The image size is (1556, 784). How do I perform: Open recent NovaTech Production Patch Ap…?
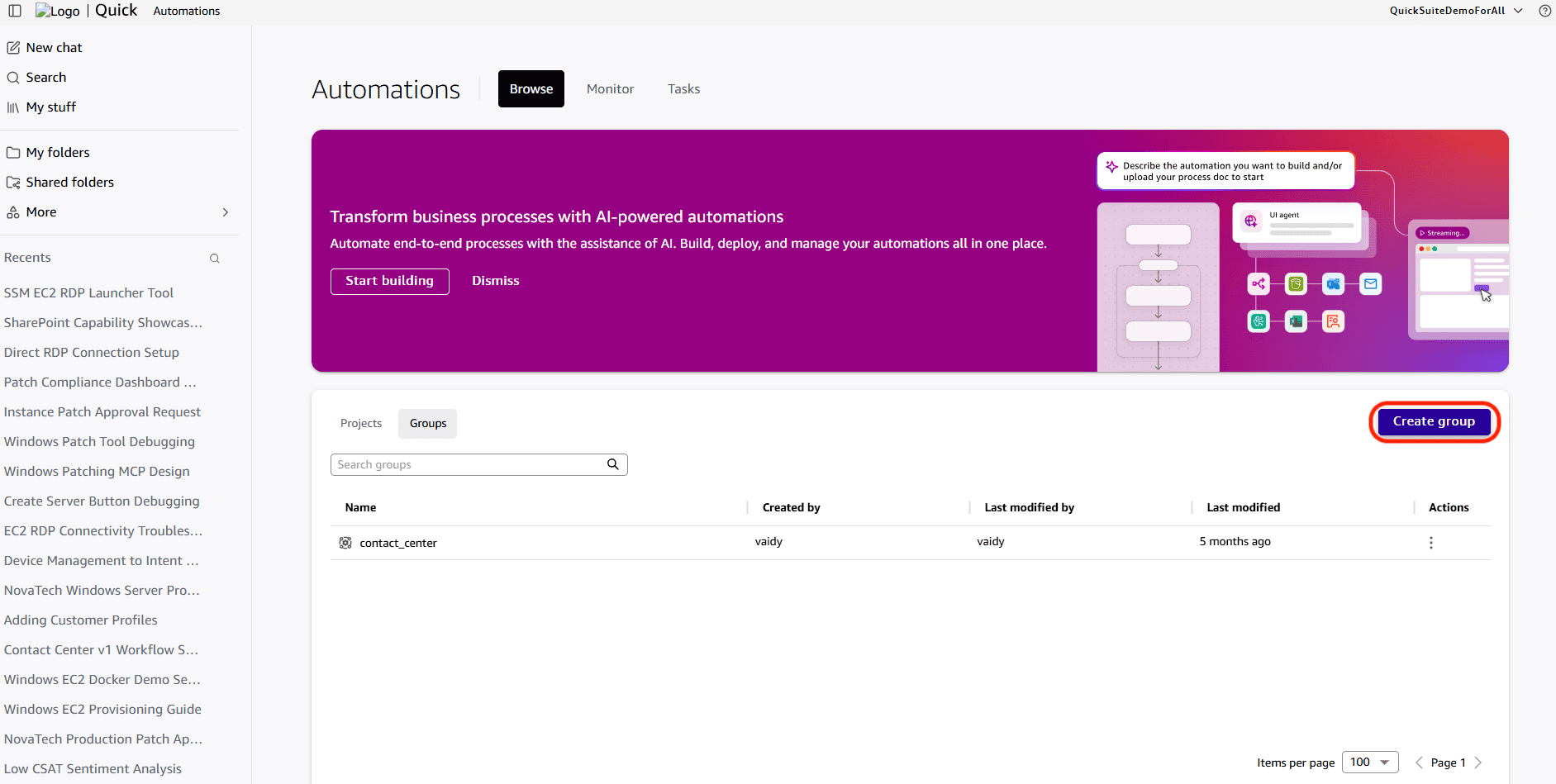click(x=103, y=739)
